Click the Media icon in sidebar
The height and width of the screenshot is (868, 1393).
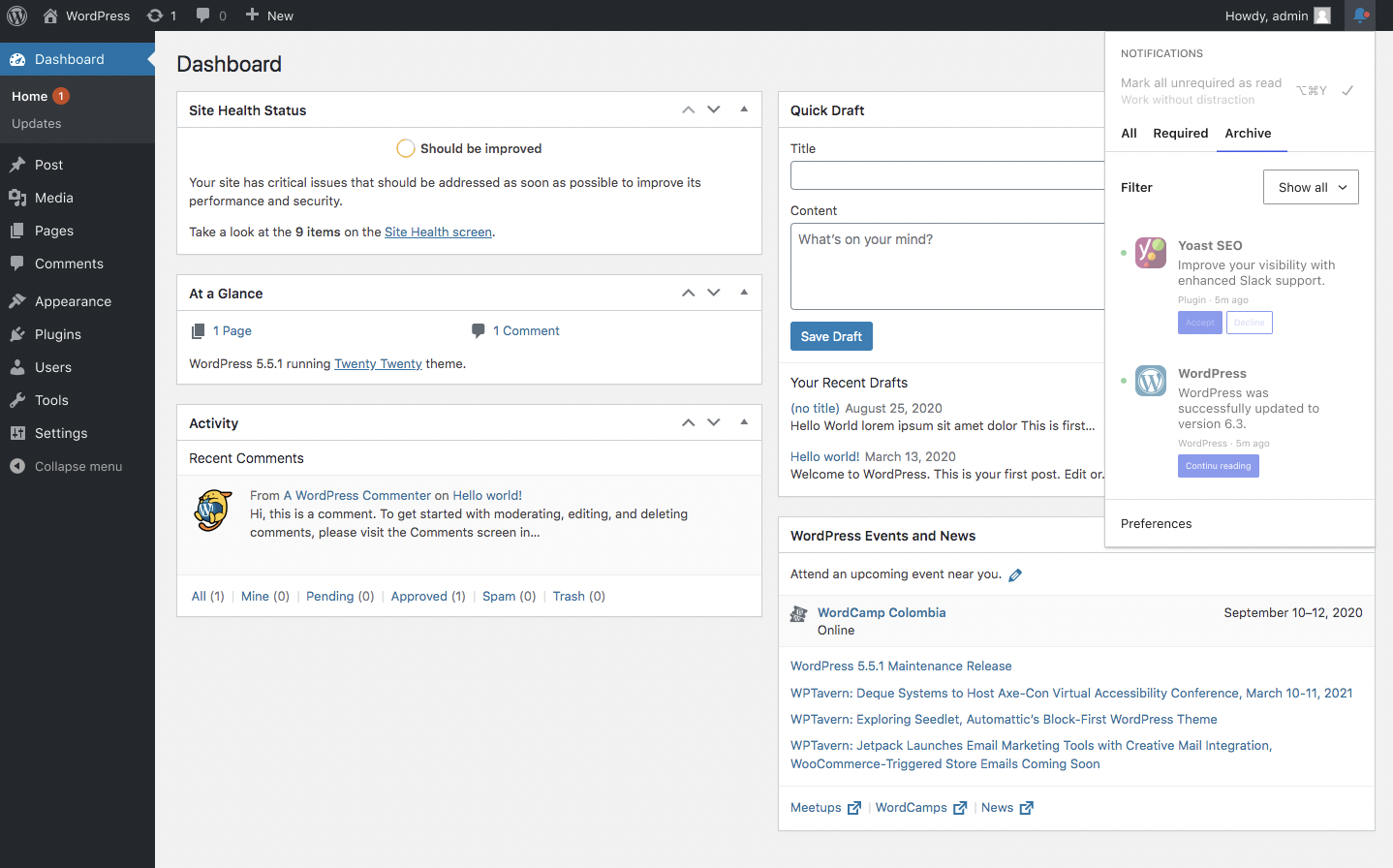pos(17,198)
